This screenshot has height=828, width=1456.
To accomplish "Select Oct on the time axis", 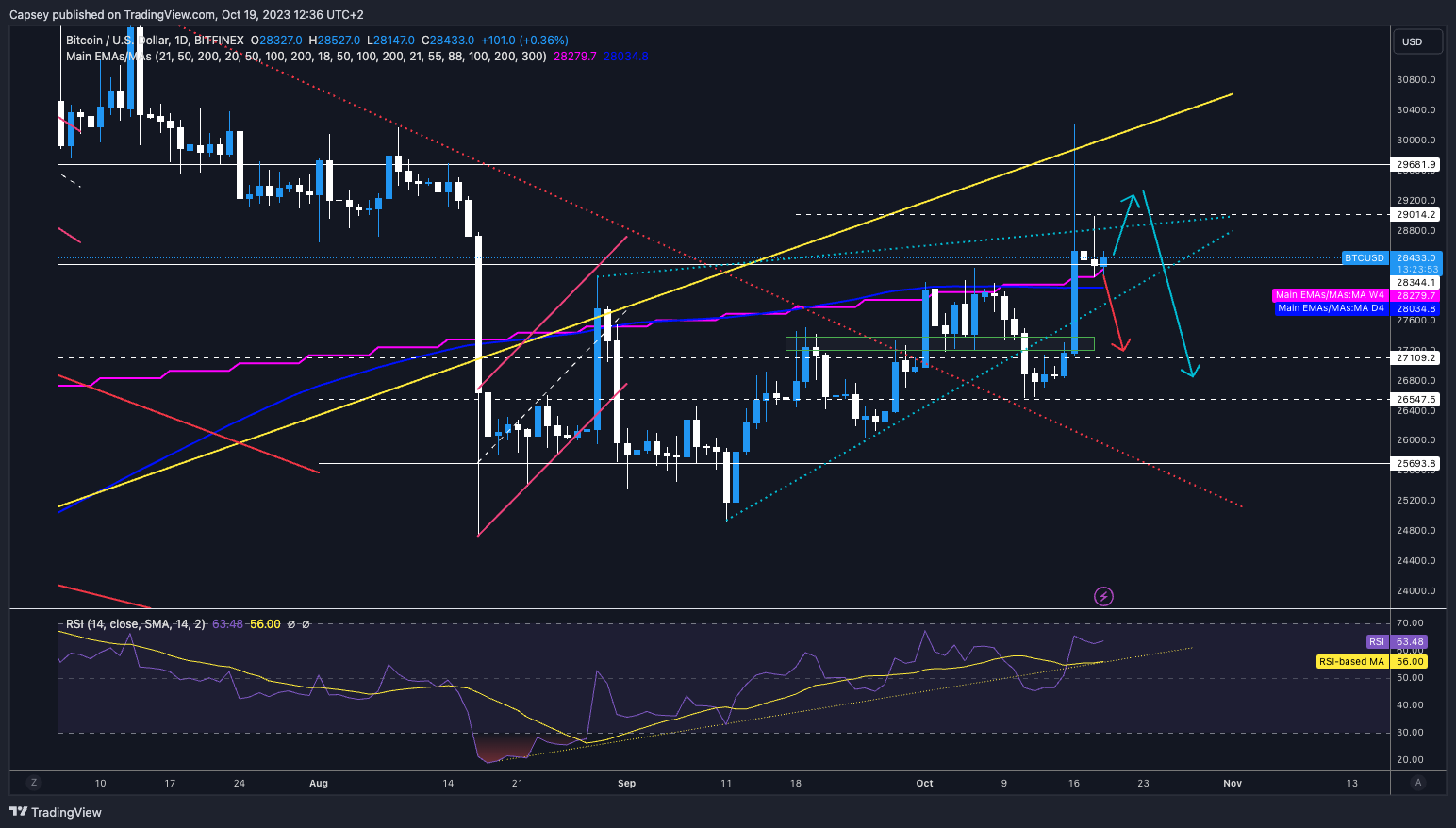I will click(923, 783).
